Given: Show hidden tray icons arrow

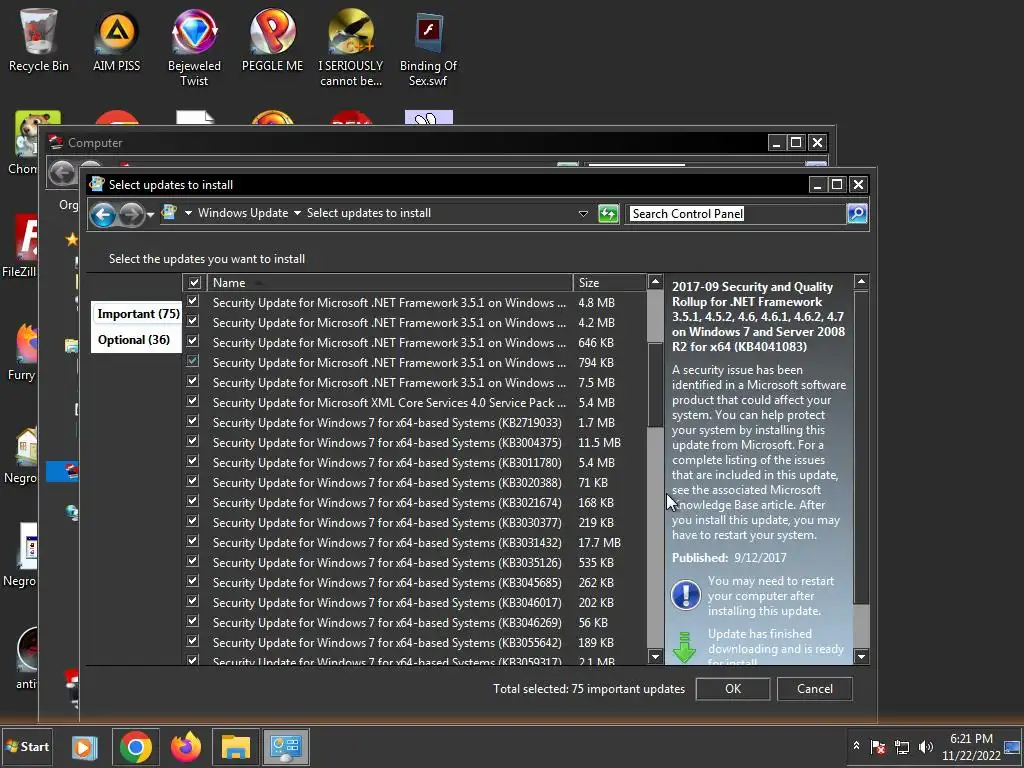Looking at the screenshot, I should (856, 746).
